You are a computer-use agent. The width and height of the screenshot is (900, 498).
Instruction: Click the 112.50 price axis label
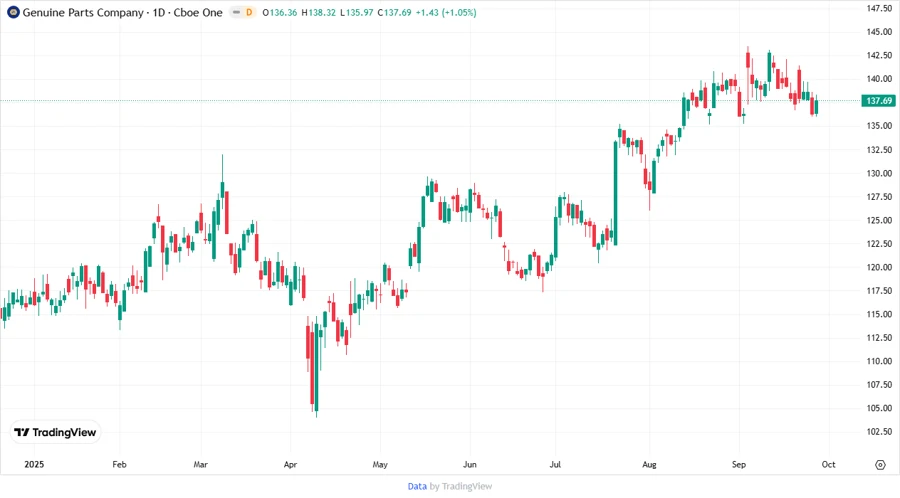click(x=879, y=337)
